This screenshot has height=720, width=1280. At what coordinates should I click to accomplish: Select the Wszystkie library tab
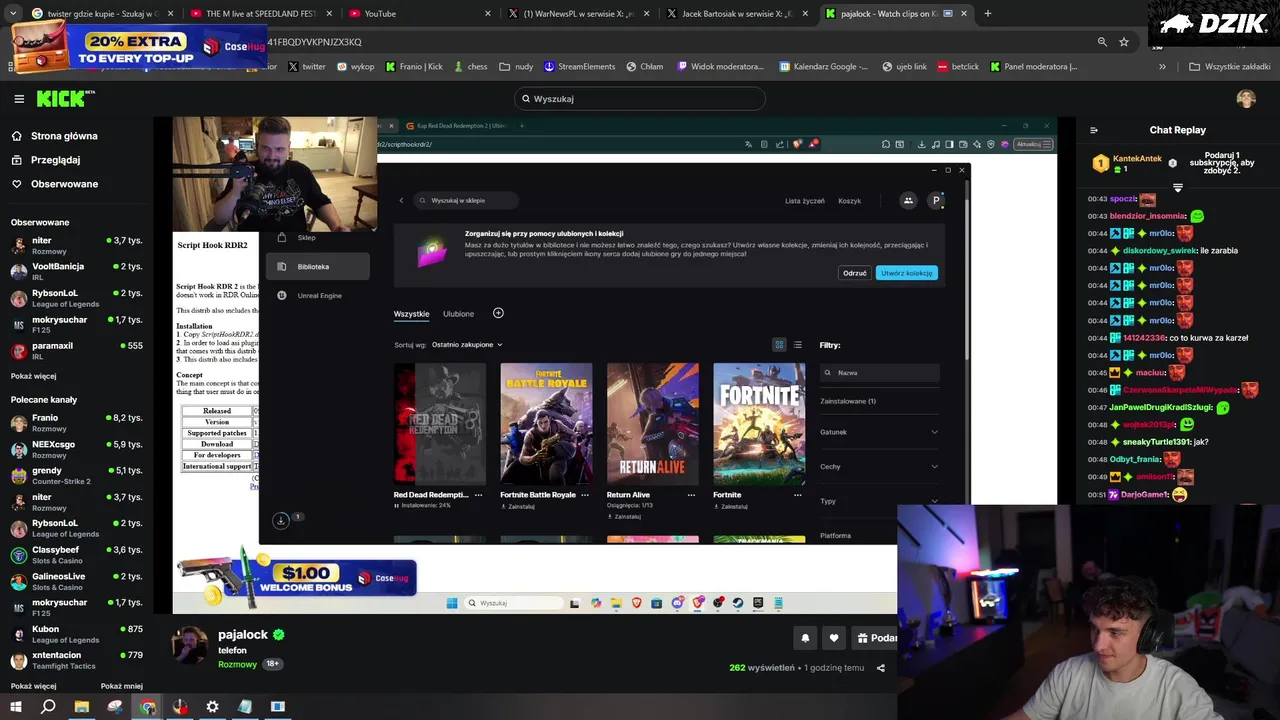coord(411,314)
